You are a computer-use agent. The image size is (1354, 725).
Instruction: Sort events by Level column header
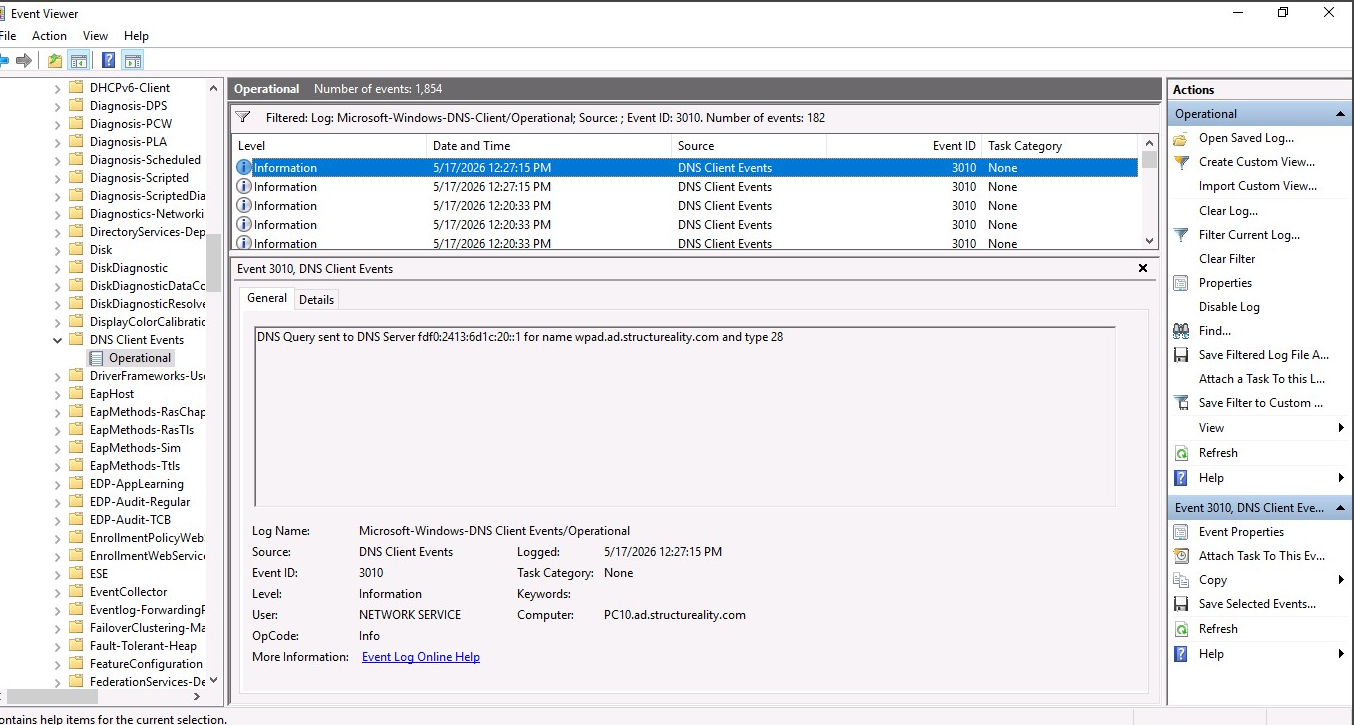(x=329, y=146)
